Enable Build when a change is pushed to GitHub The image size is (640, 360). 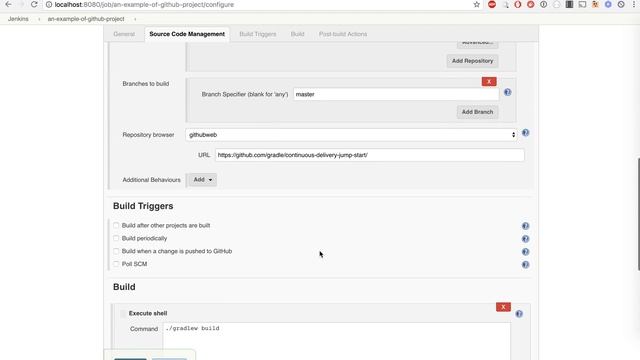point(116,251)
